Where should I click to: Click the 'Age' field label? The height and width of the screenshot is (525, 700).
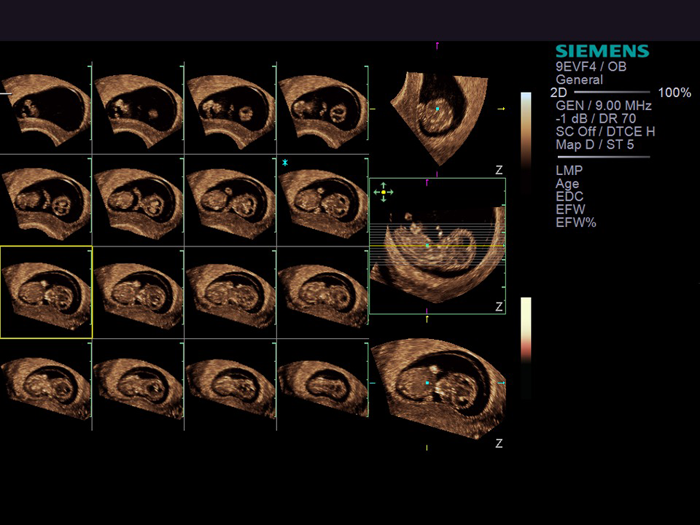(567, 183)
